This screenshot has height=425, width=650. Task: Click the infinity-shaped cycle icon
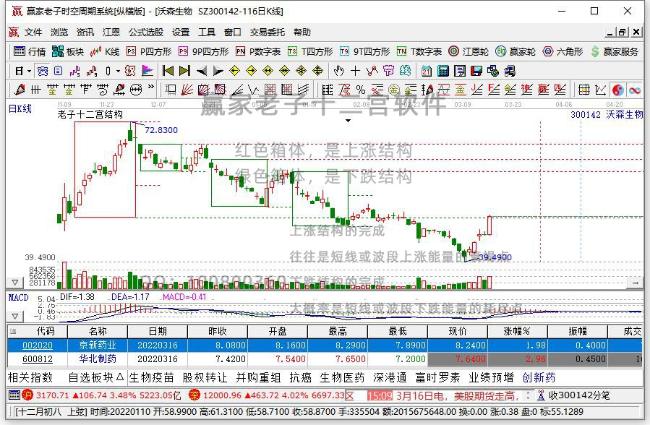(x=635, y=90)
